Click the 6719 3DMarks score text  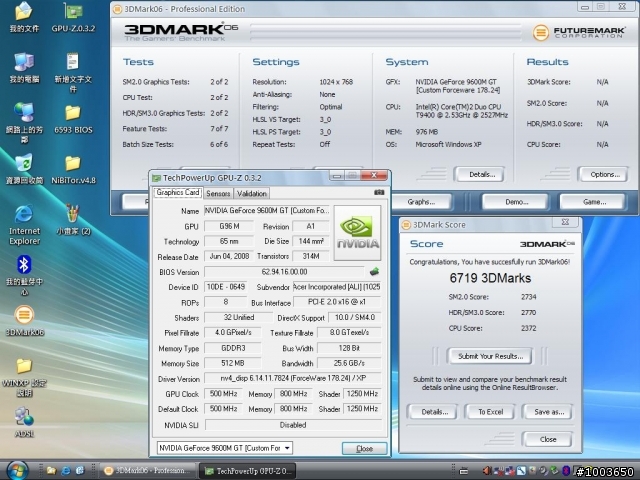[x=490, y=278]
